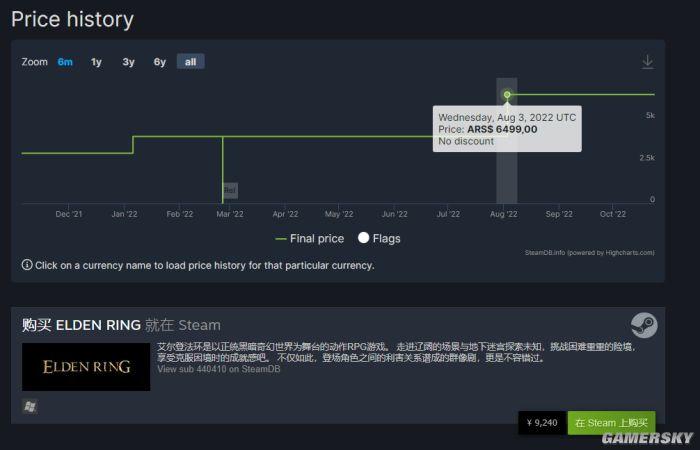
Task: Click the Oct '22 axis label
Action: tap(613, 214)
